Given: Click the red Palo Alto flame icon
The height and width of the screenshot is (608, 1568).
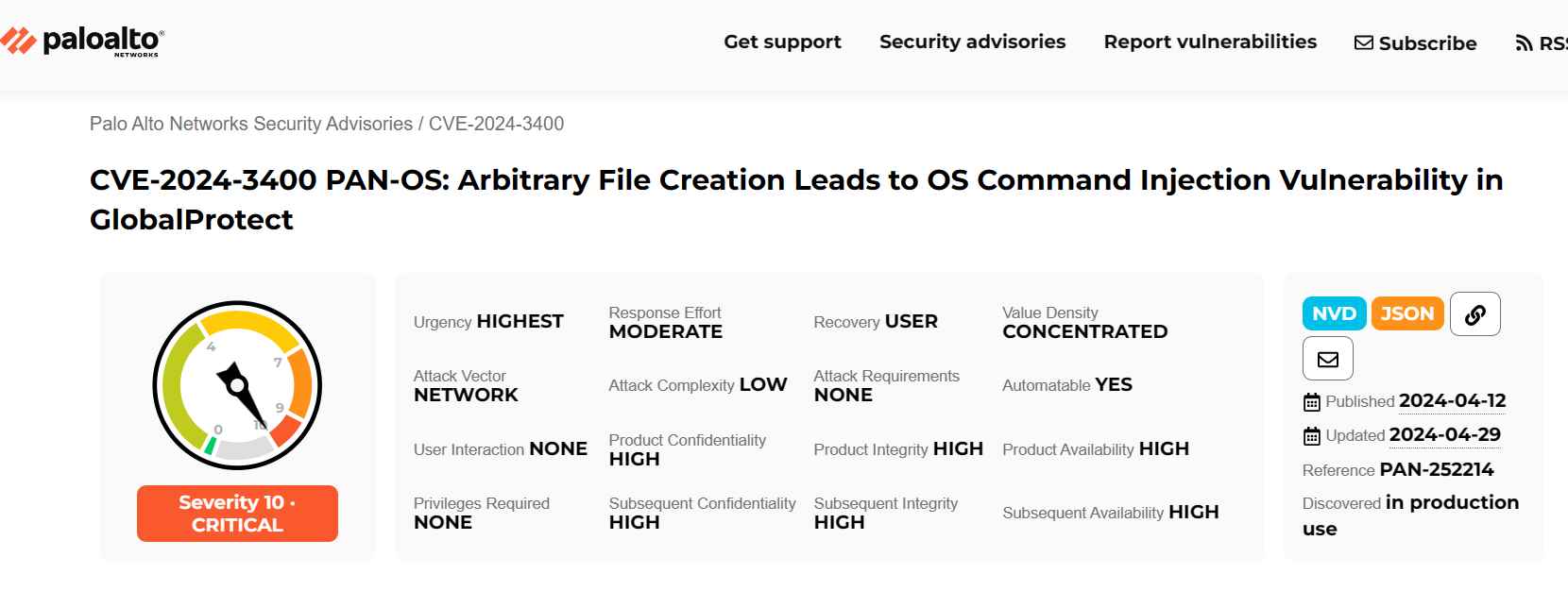Looking at the screenshot, I should tap(16, 39).
